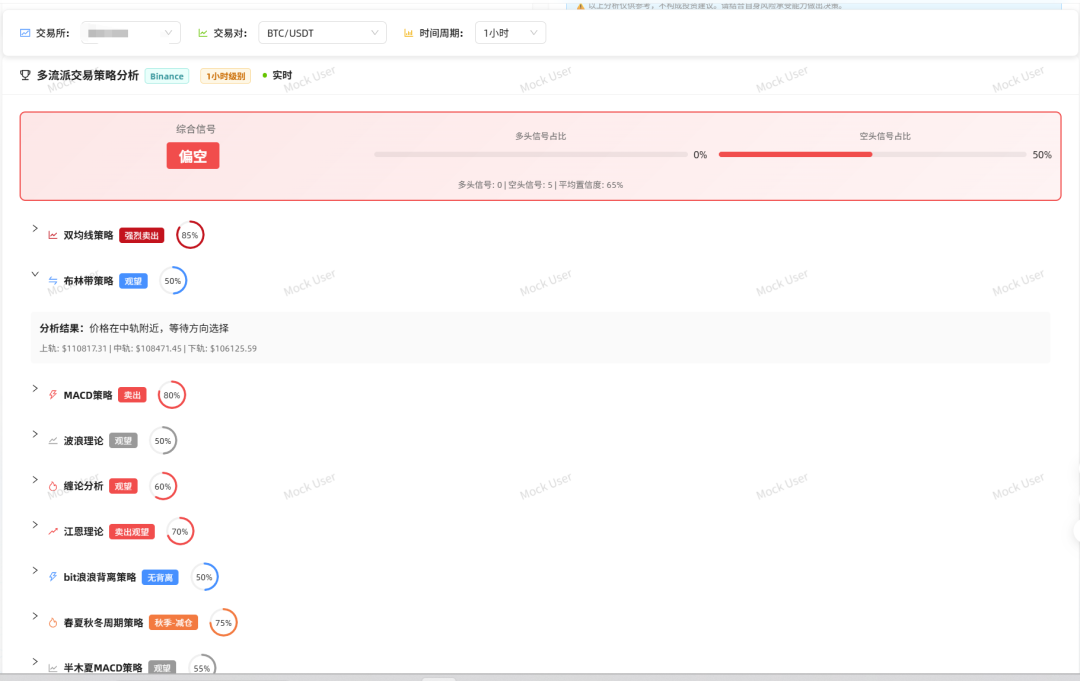Viewport: 1080px width, 681px height.
Task: Click the Bollinger Bands strategy swap icon
Action: click(x=53, y=281)
